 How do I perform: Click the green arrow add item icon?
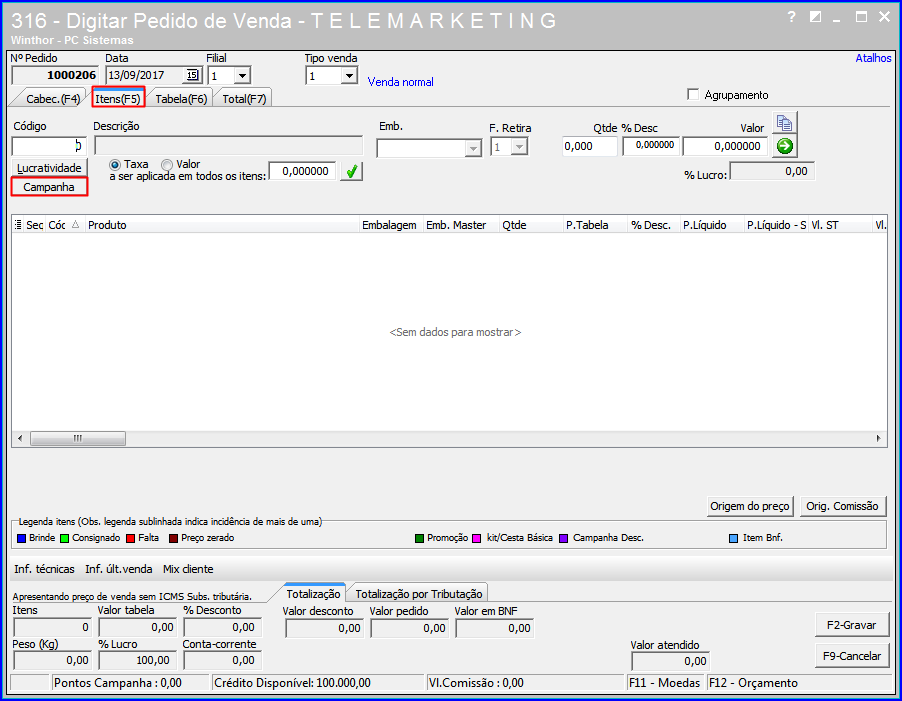[784, 146]
